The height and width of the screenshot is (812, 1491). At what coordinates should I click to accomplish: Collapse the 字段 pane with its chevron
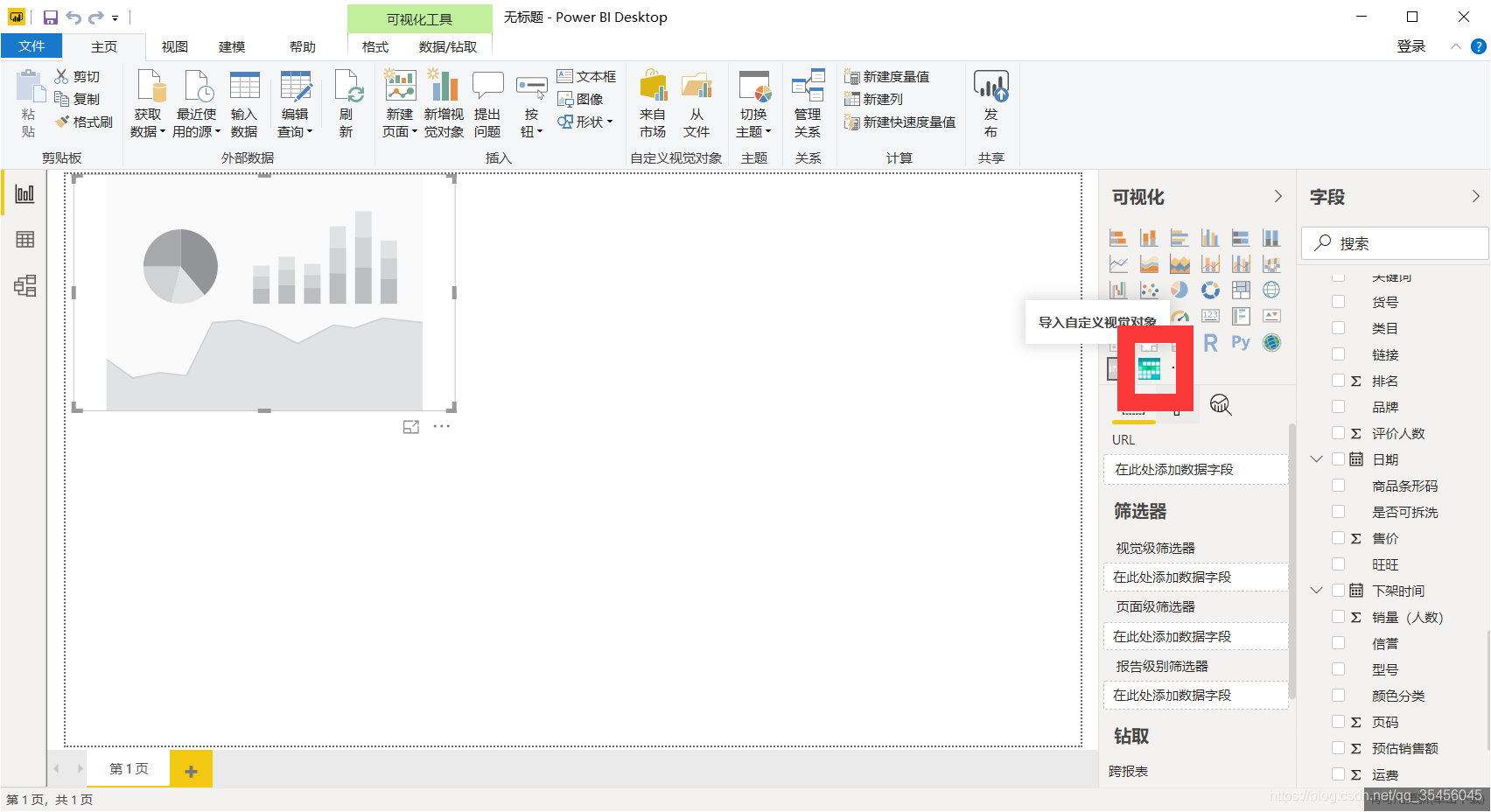tap(1475, 196)
